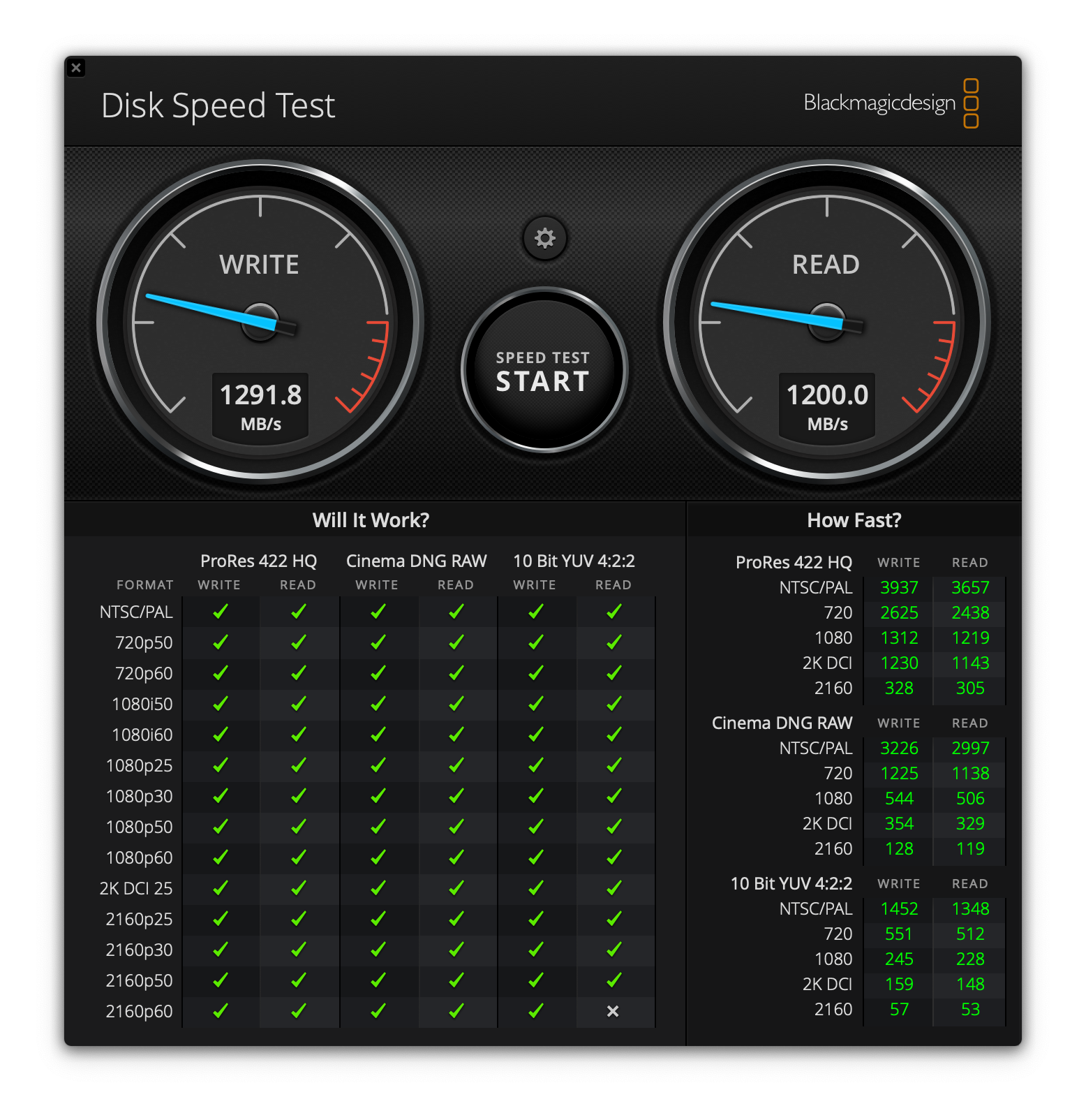The image size is (1086, 1120).
Task: Click Cinema DNG 720 read value 1138
Action: (970, 774)
